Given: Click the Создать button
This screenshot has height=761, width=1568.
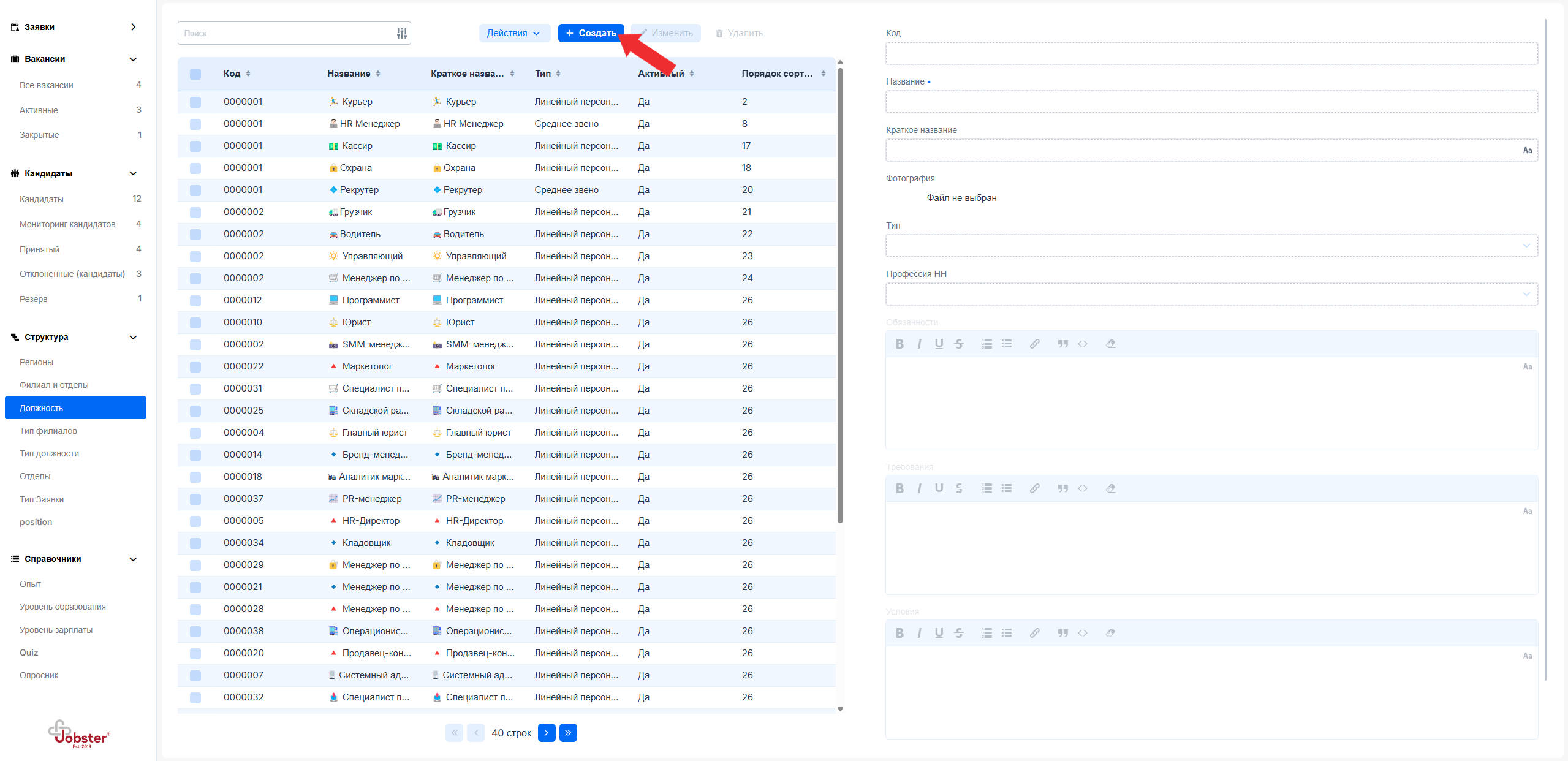Looking at the screenshot, I should tap(591, 33).
